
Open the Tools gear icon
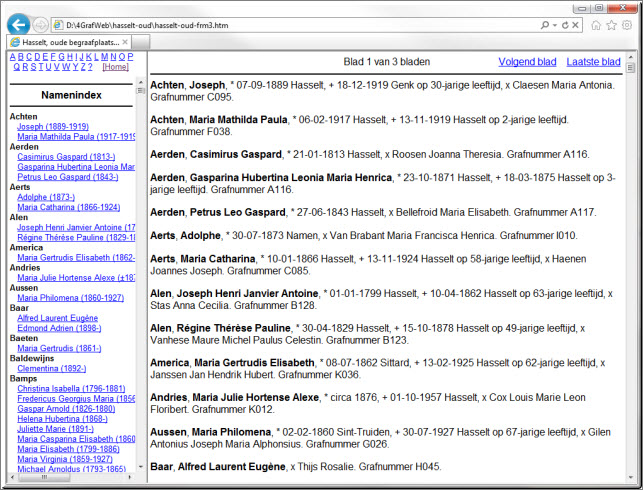point(626,24)
